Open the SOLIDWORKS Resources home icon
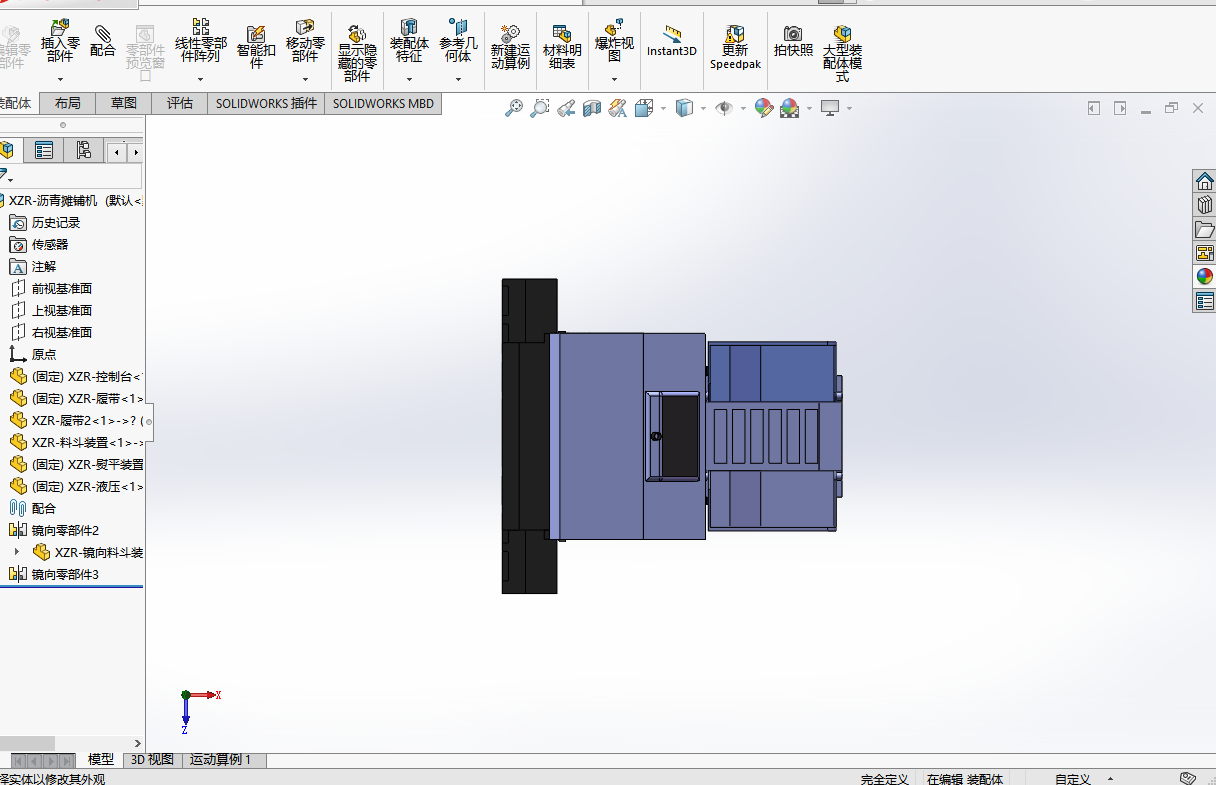Screen dimensions: 1216x785 click(1204, 181)
